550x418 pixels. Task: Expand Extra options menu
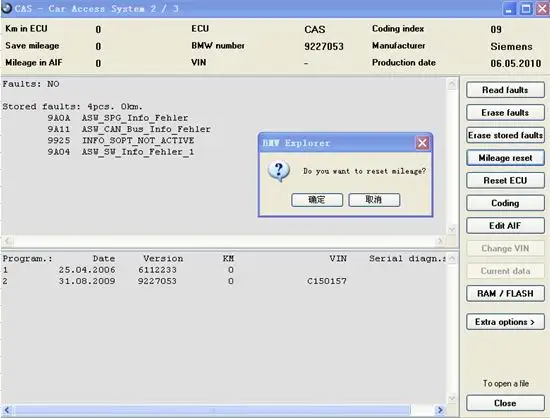point(505,322)
